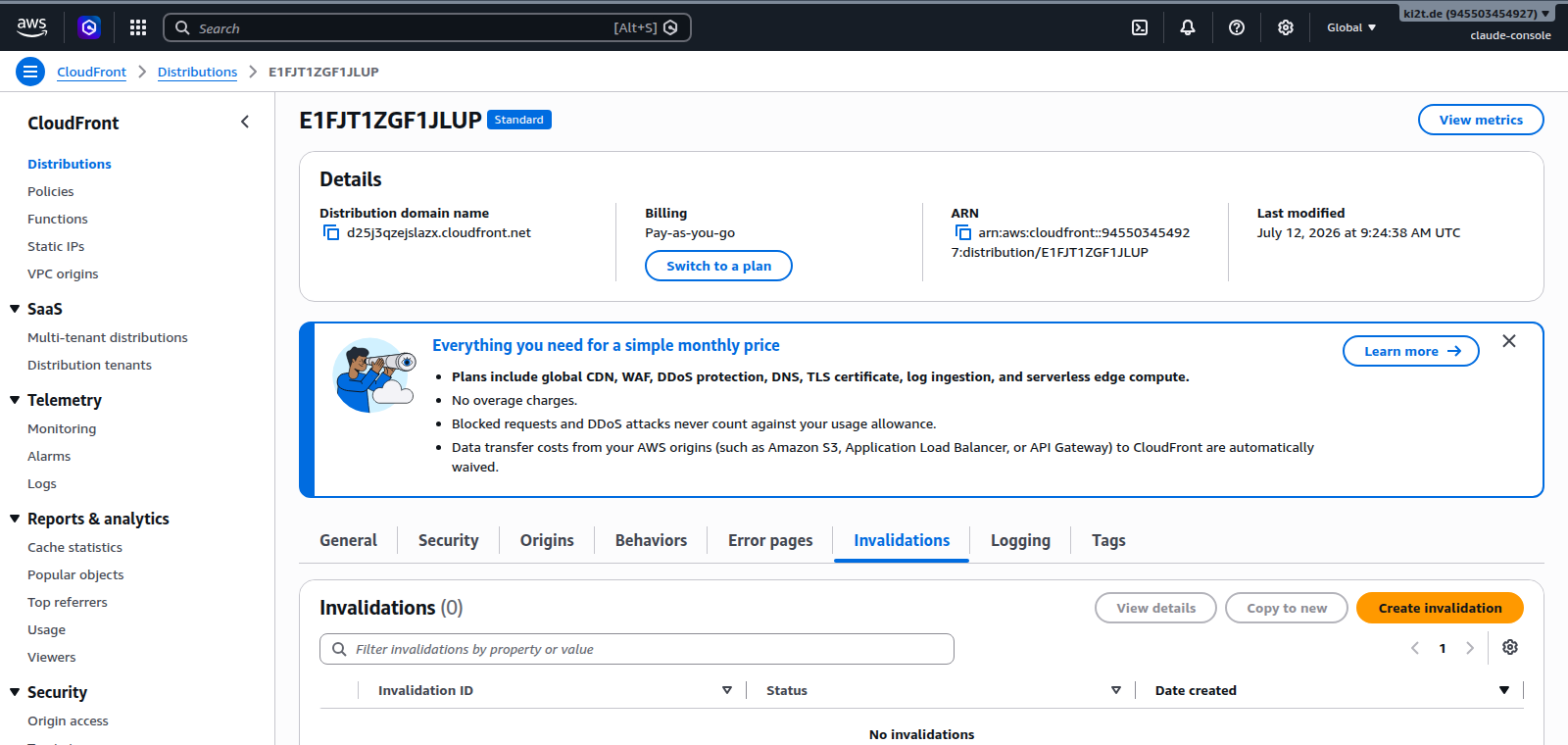
Task: Open Multi-tenant distributions link
Action: coord(108,337)
